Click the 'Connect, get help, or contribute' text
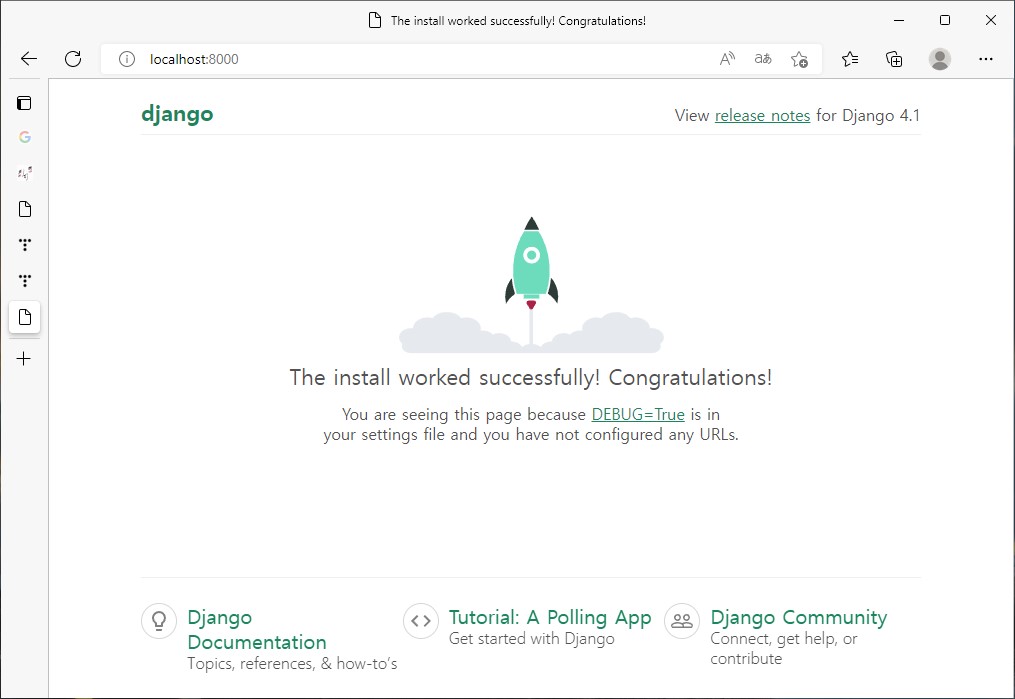 783,649
